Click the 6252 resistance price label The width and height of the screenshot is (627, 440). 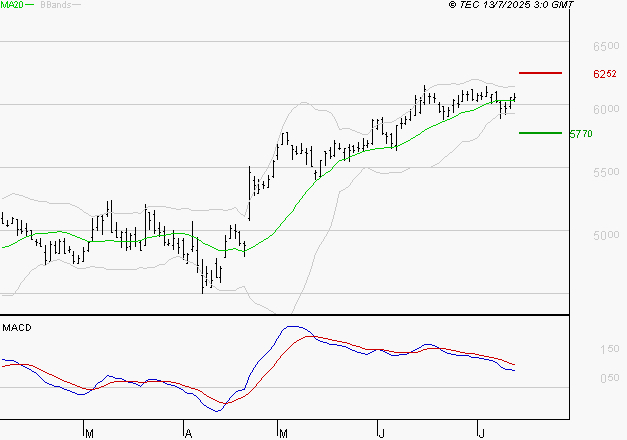(x=604, y=74)
